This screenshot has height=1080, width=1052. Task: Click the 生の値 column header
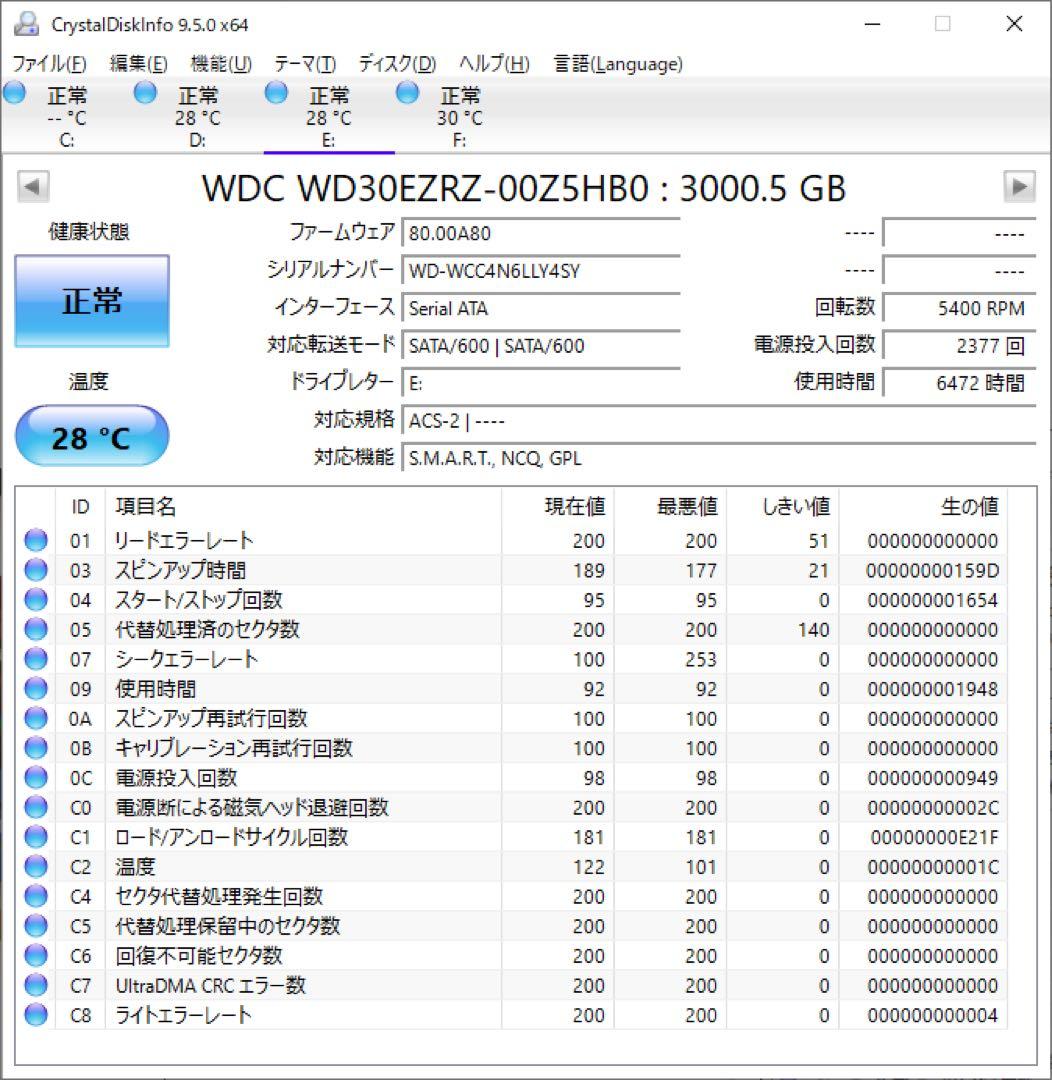pos(922,506)
